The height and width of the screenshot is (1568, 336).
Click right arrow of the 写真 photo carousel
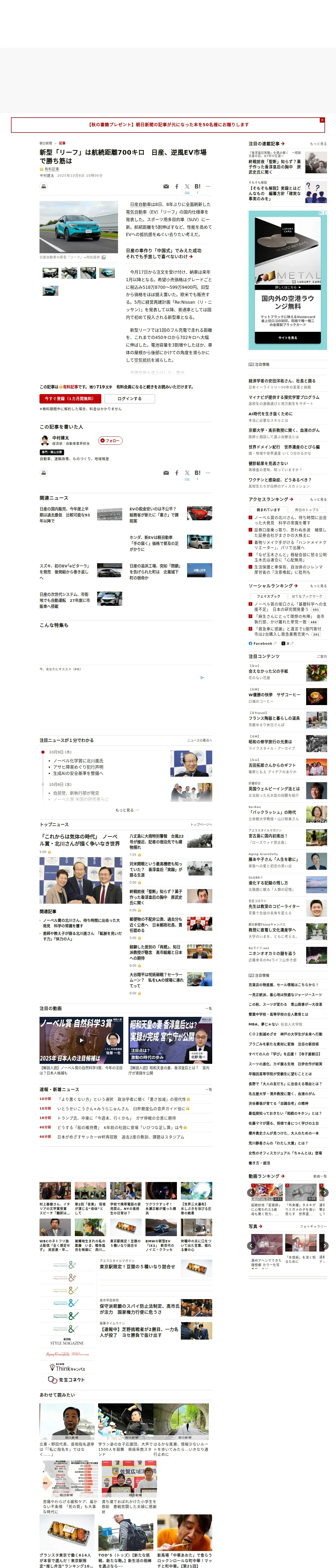324,1246
